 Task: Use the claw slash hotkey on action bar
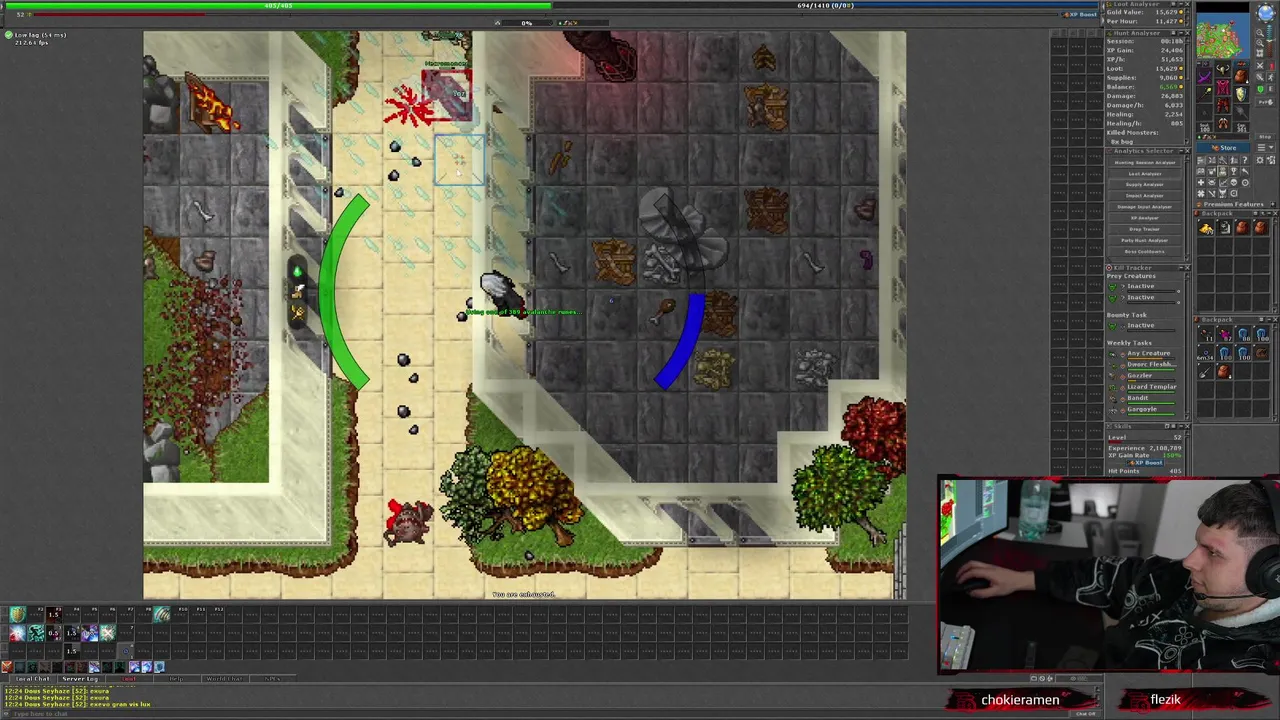(162, 614)
